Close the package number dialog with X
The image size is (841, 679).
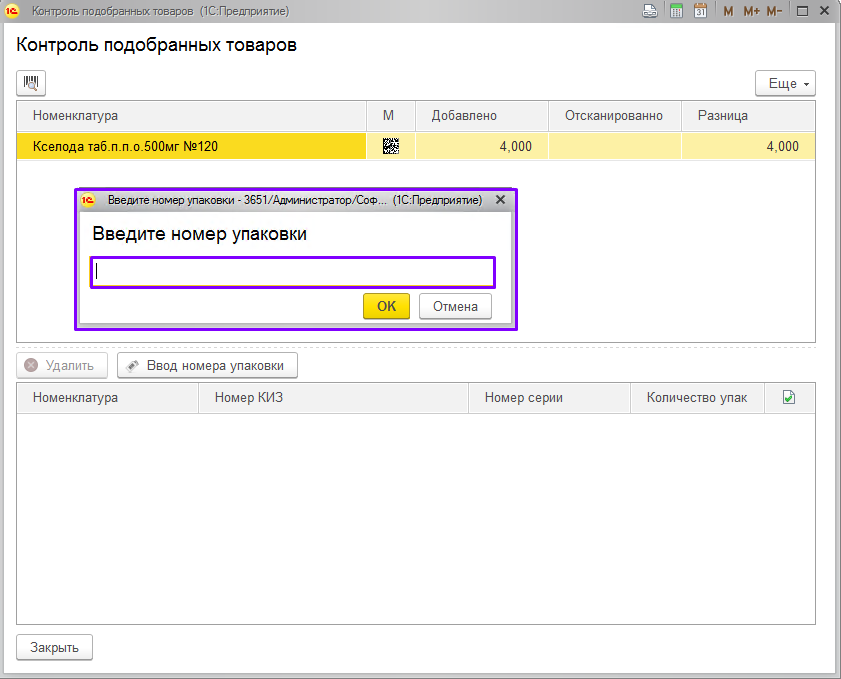[500, 200]
